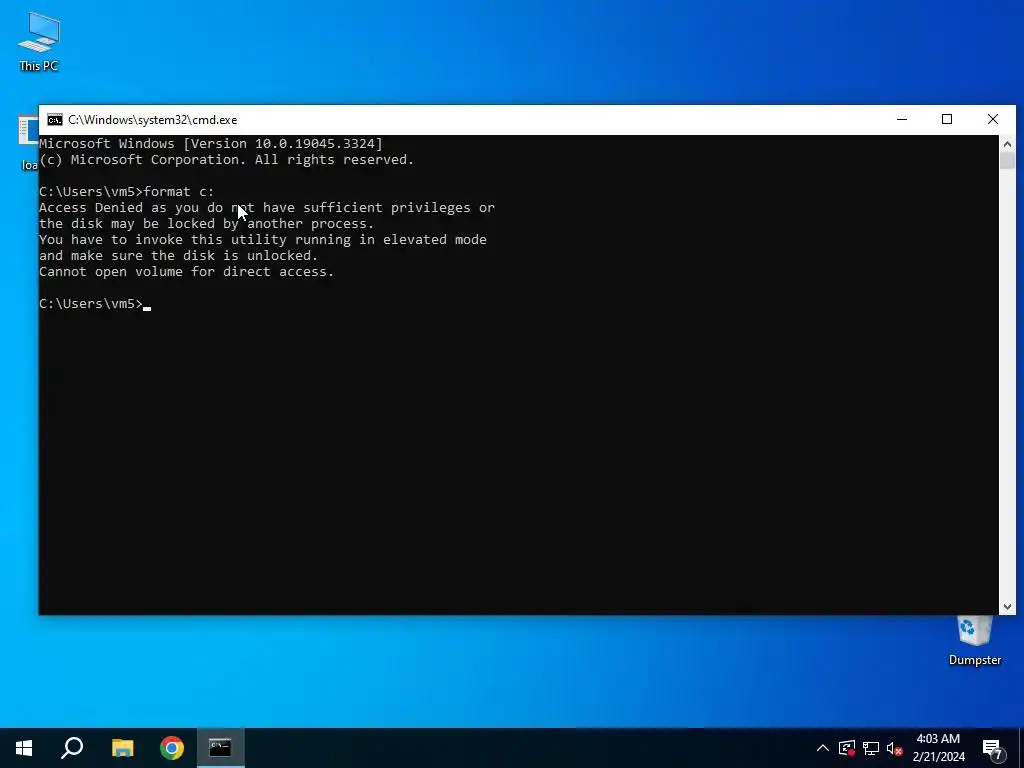This screenshot has width=1024, height=768.
Task: Click the Microsoft Corporation copyright line
Action: click(x=227, y=160)
